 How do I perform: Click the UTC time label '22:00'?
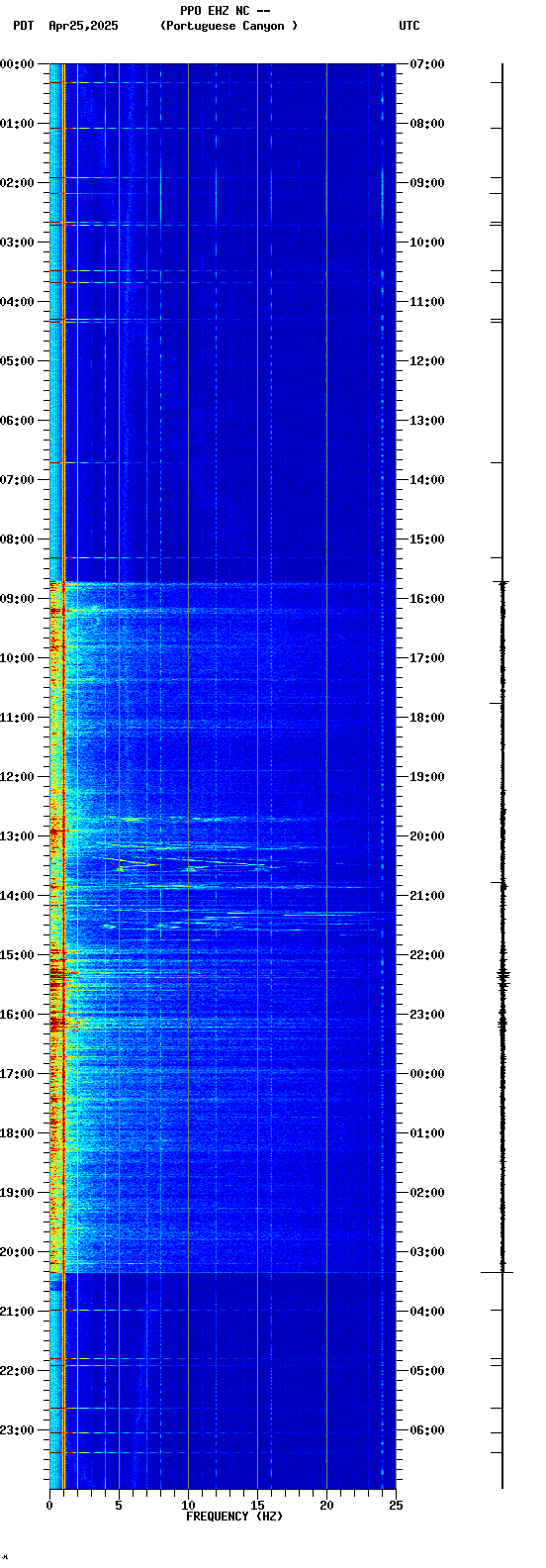[x=427, y=955]
